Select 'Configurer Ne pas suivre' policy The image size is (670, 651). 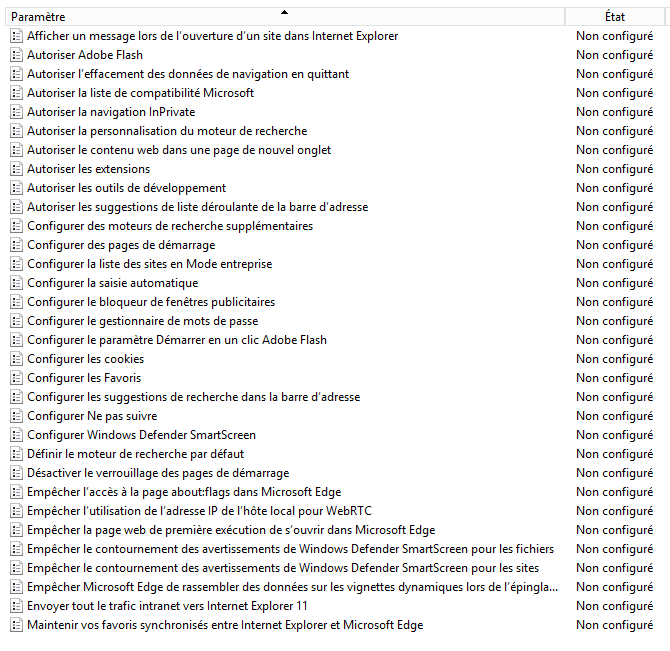[x=92, y=416]
